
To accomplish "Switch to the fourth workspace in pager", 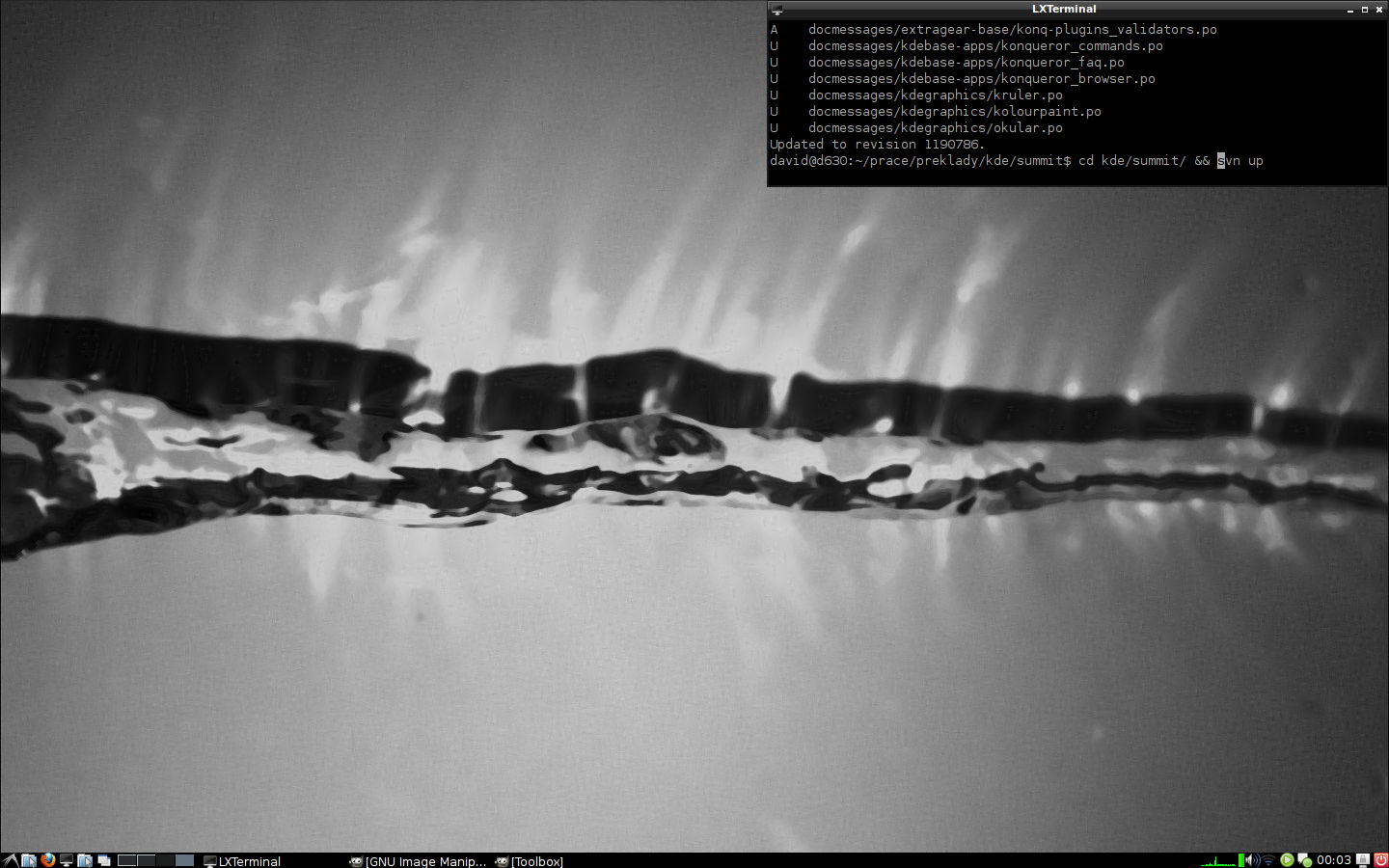I will pos(184,860).
